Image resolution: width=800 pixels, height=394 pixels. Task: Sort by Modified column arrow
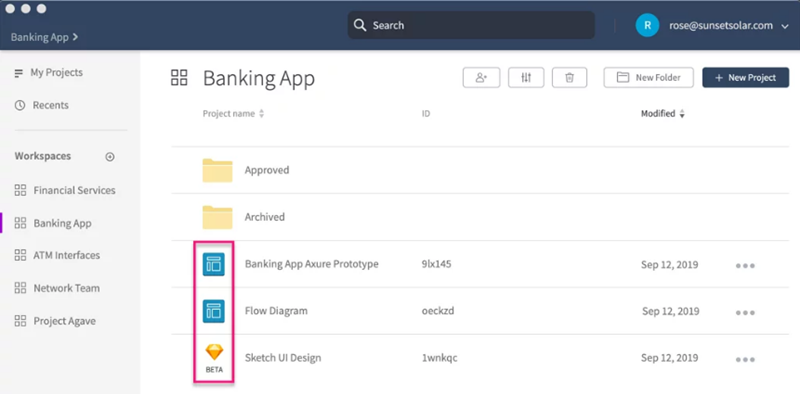click(x=682, y=114)
